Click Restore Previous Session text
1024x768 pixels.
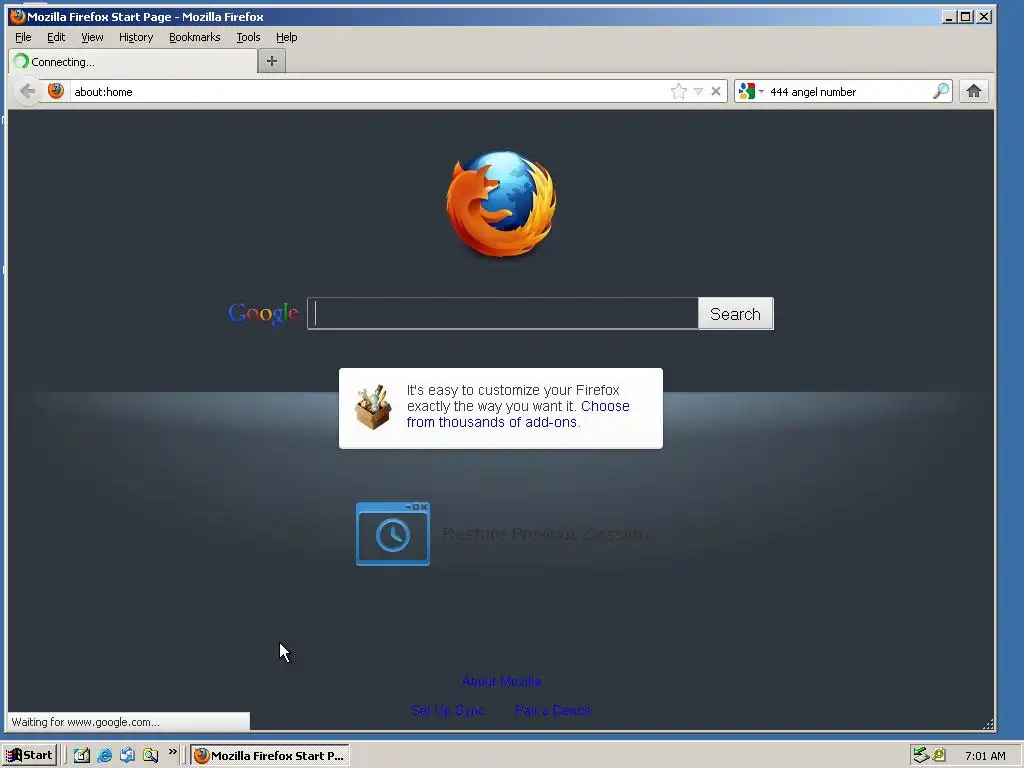[545, 534]
